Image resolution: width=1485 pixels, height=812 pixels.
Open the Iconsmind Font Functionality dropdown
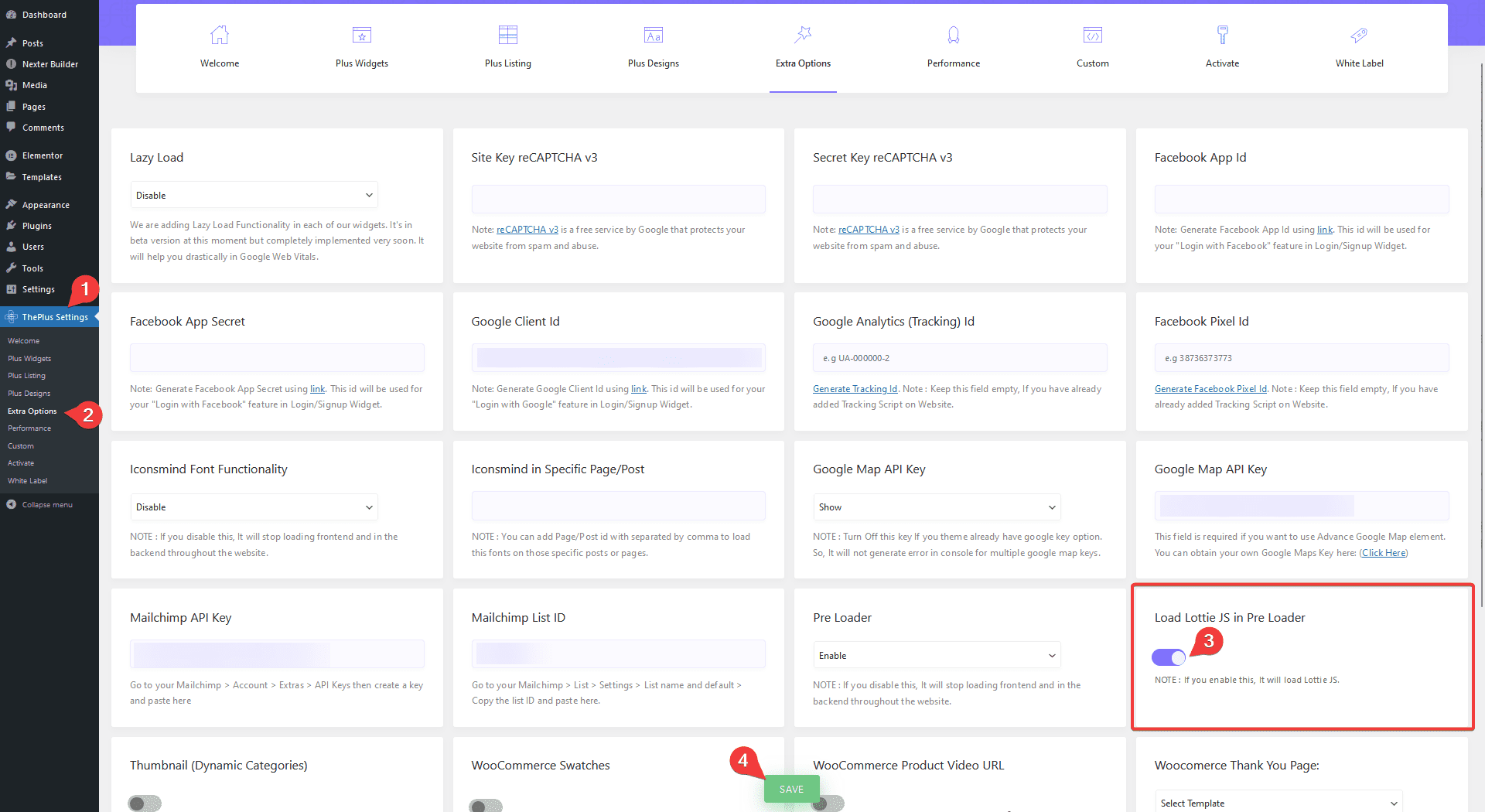(254, 507)
